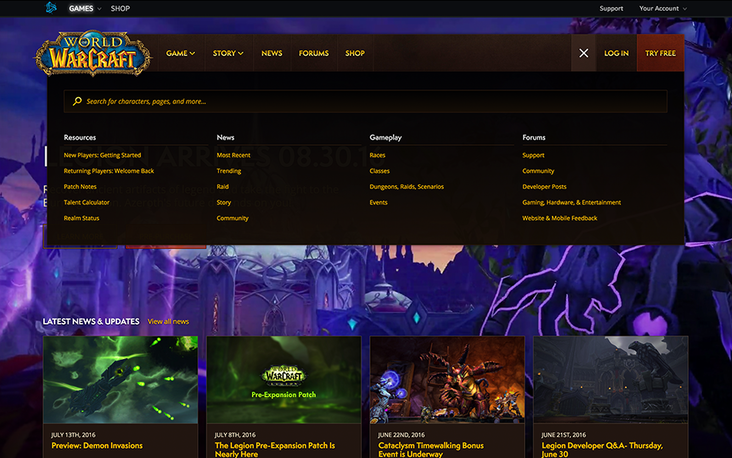The image size is (732, 458).
Task: Click The Legion Pre-Expansion Patch headline
Action: [x=275, y=450]
